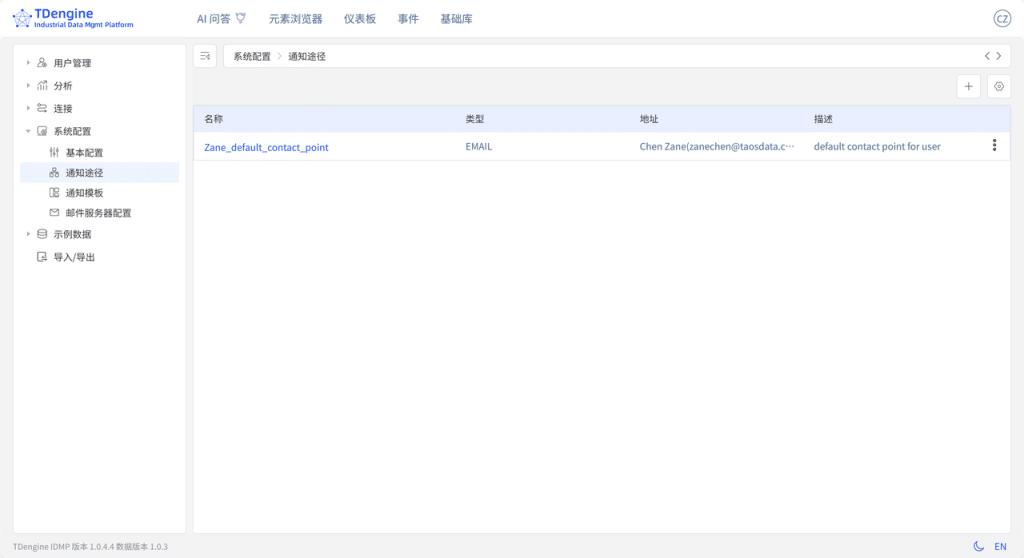Screen dimensions: 1024x558
Task: Click the 示例数据 database icon
Action: [x=42, y=234]
